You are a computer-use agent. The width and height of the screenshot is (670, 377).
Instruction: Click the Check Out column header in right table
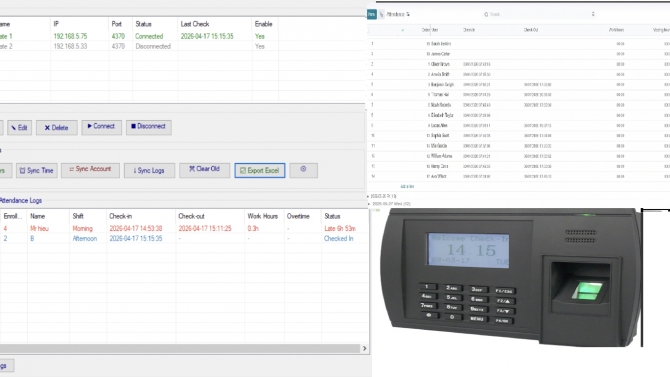531,30
